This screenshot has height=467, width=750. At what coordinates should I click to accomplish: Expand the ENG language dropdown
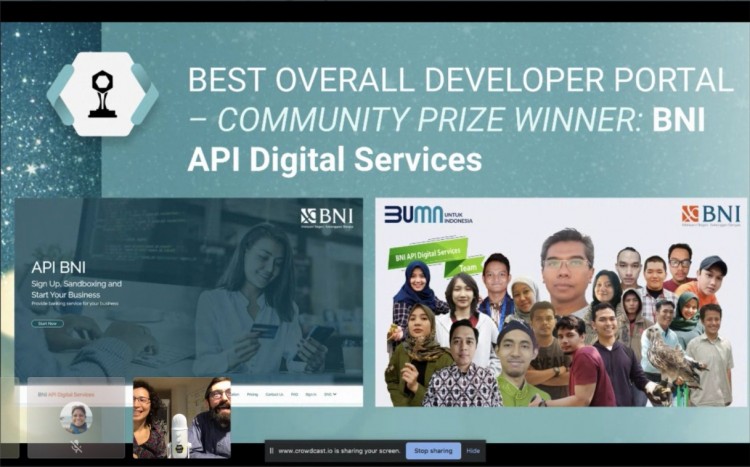point(330,394)
